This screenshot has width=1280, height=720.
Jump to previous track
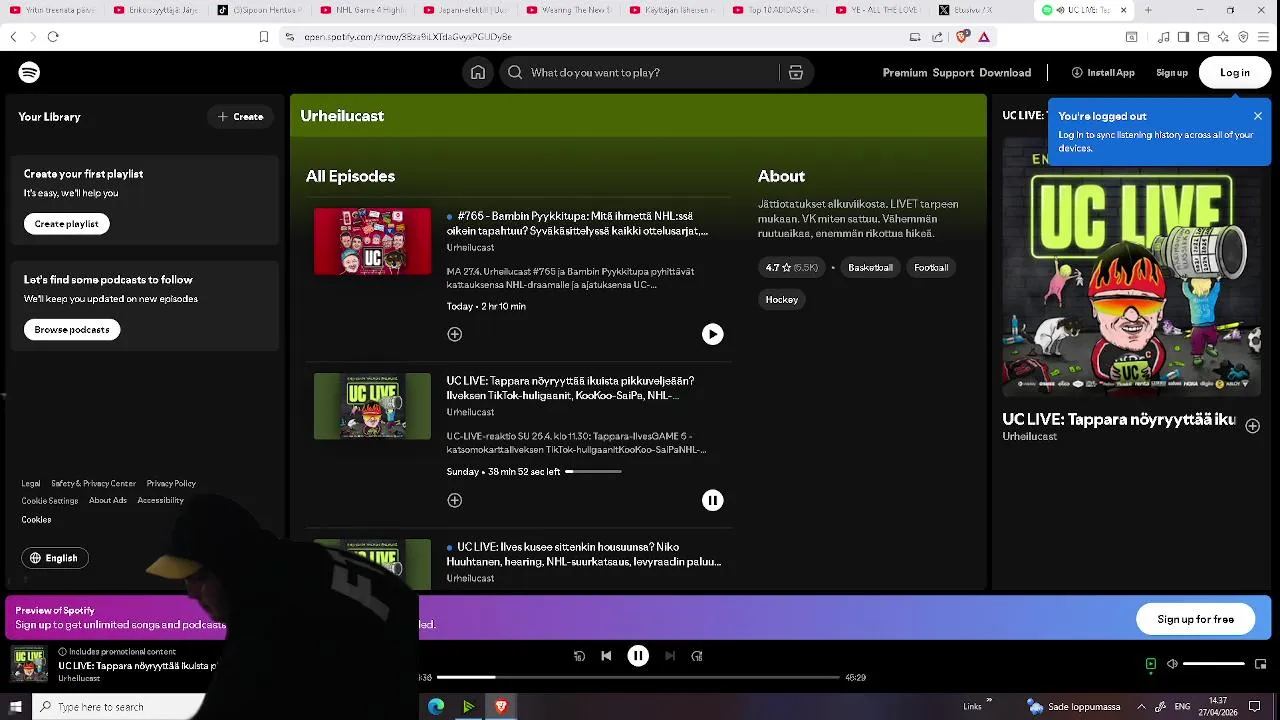click(606, 656)
